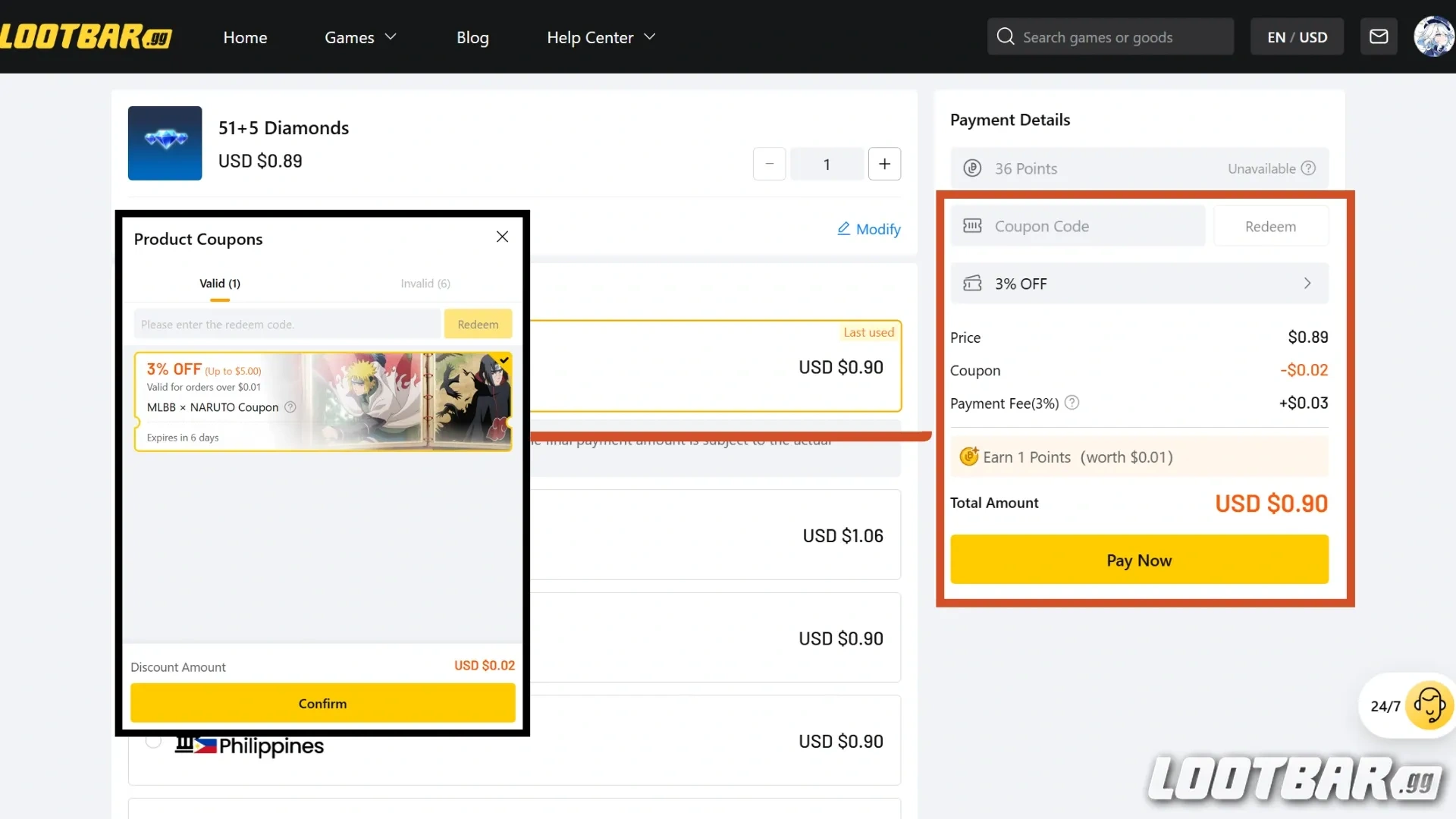Click the search magnifier icon

pyautogui.click(x=1006, y=36)
